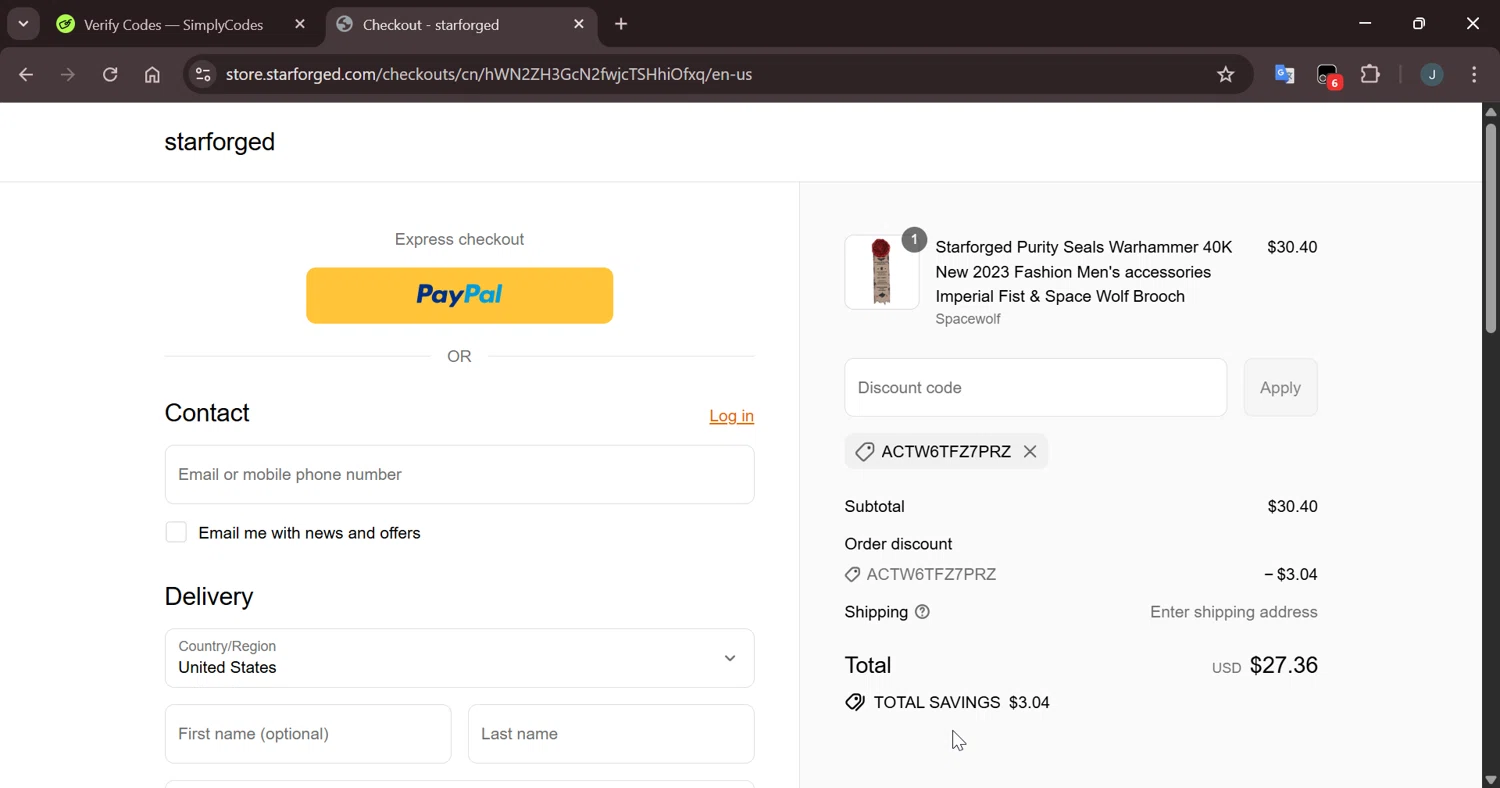Restore down the browser window
1500x788 pixels.
pyautogui.click(x=1419, y=23)
